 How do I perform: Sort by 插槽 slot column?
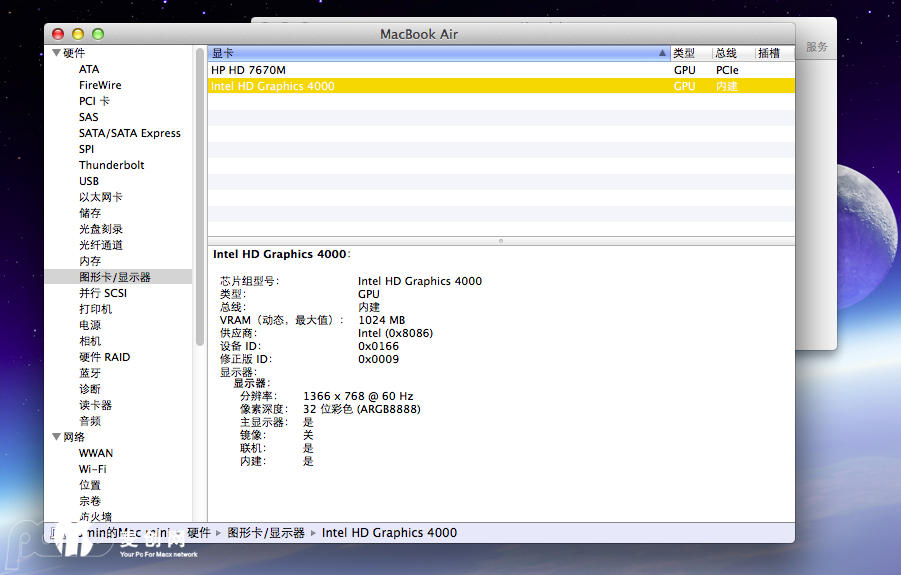pos(774,53)
